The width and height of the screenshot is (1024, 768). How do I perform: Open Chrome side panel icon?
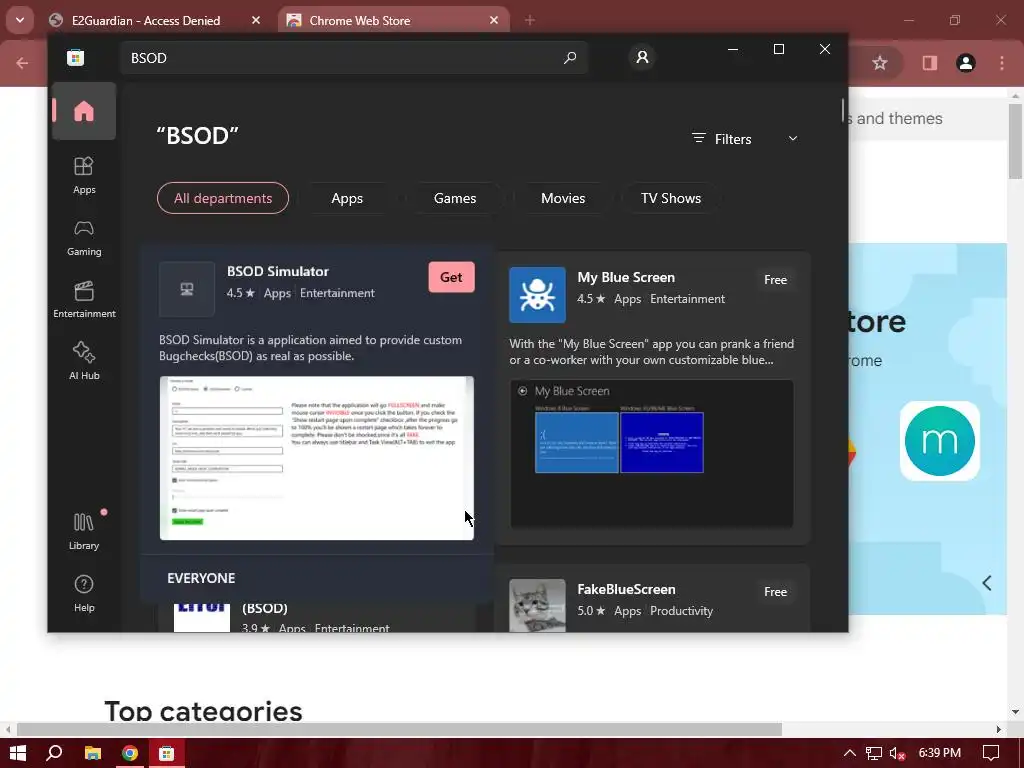929,63
